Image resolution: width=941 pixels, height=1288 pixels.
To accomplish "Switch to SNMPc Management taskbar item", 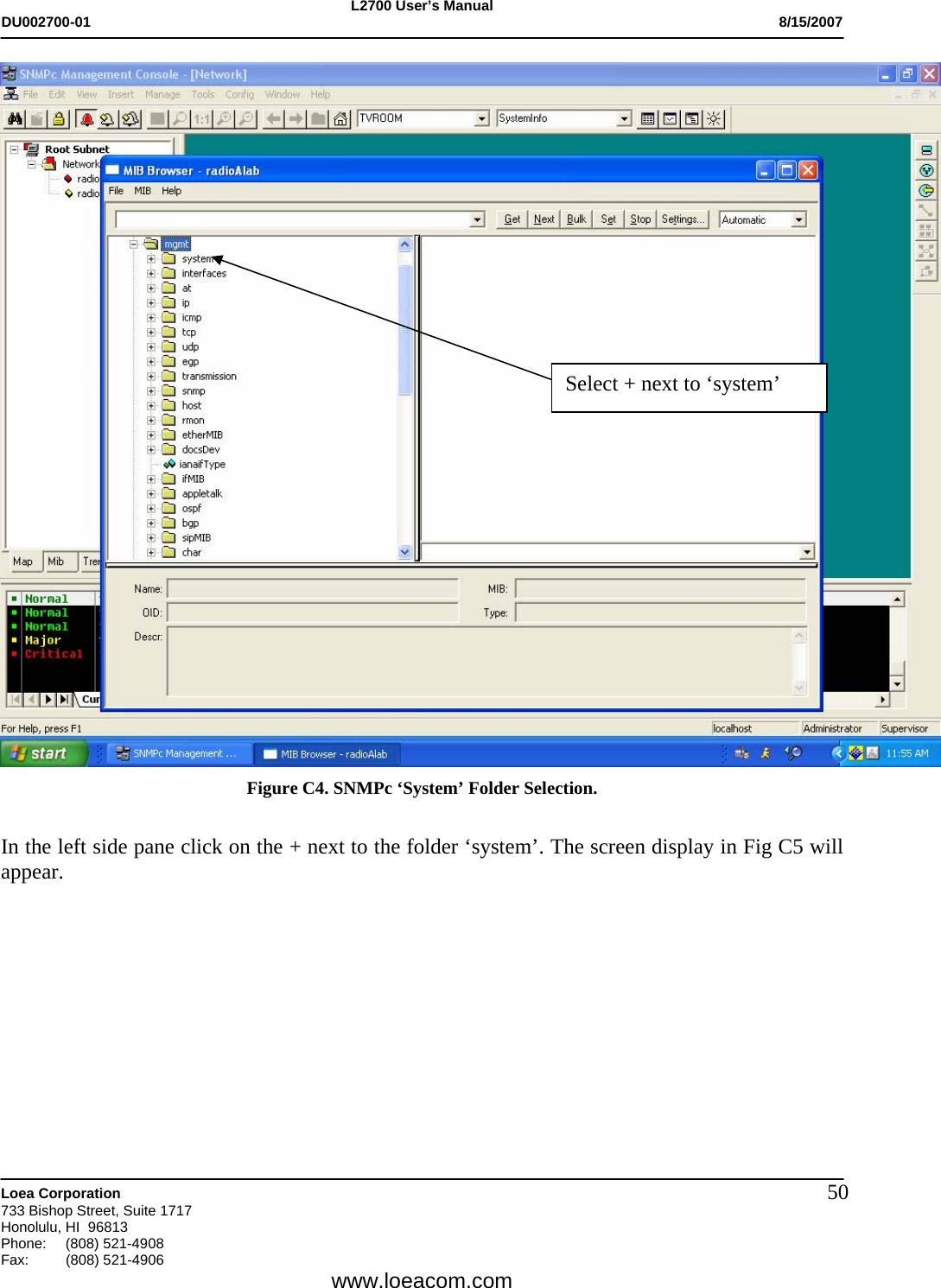I will pyautogui.click(x=179, y=753).
